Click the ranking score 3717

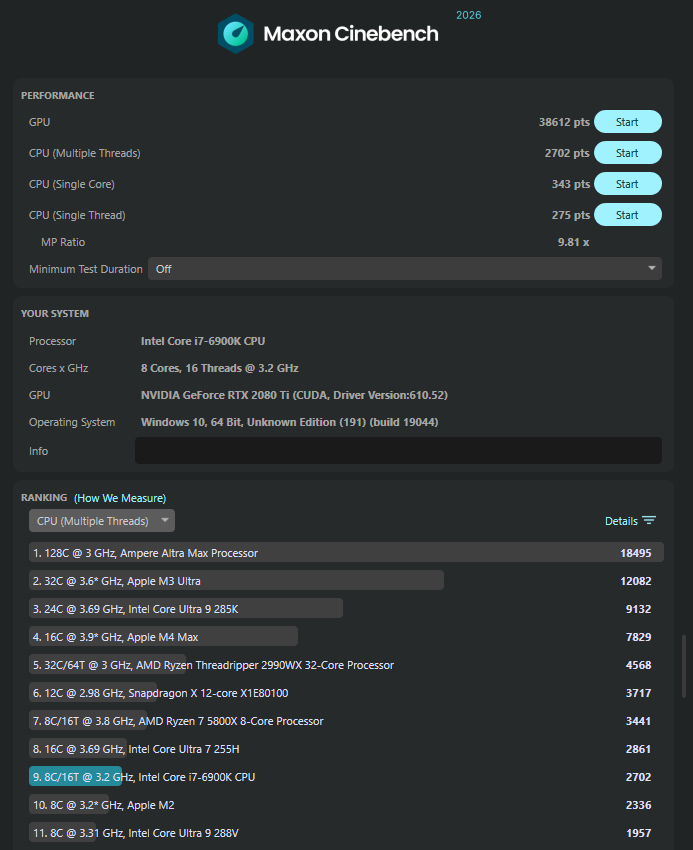(638, 693)
